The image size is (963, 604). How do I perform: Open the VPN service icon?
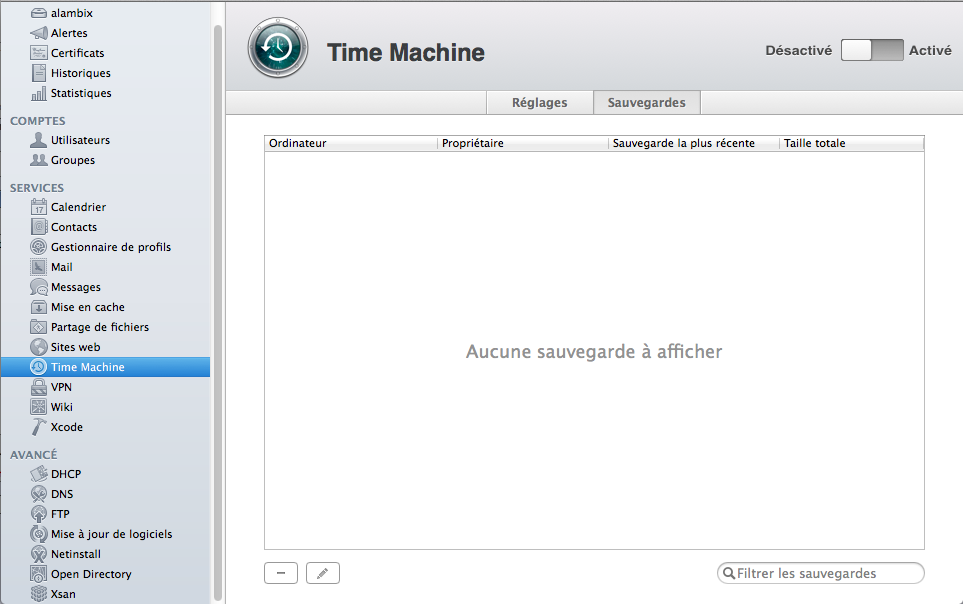[x=39, y=387]
